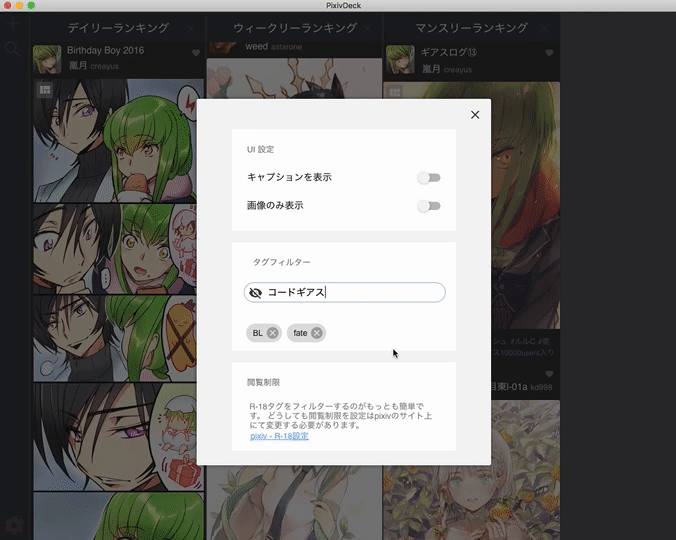Screen dimensions: 676x540
Task: Remove the BL tag chip
Action: (x=272, y=333)
